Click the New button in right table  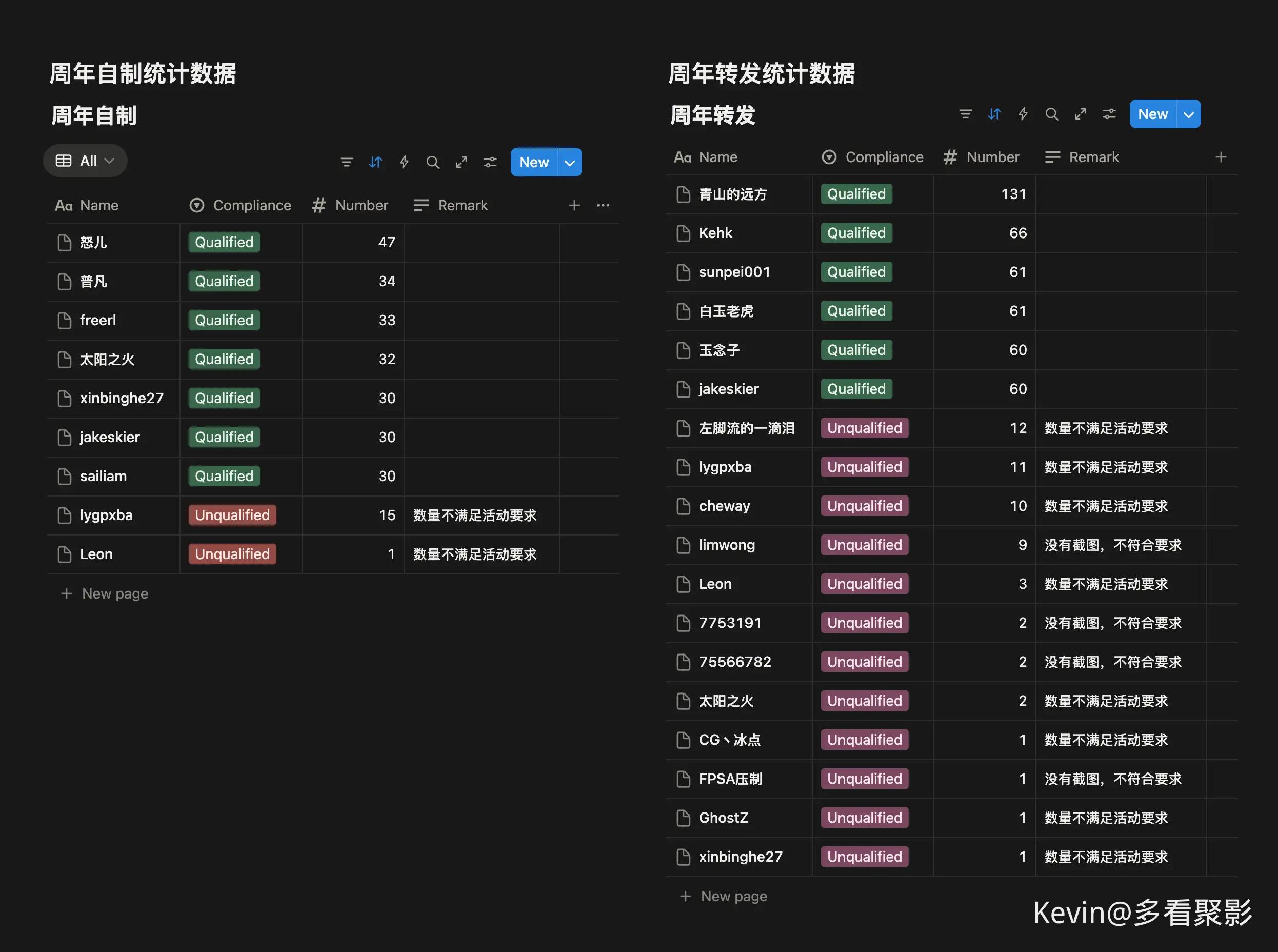(1152, 114)
